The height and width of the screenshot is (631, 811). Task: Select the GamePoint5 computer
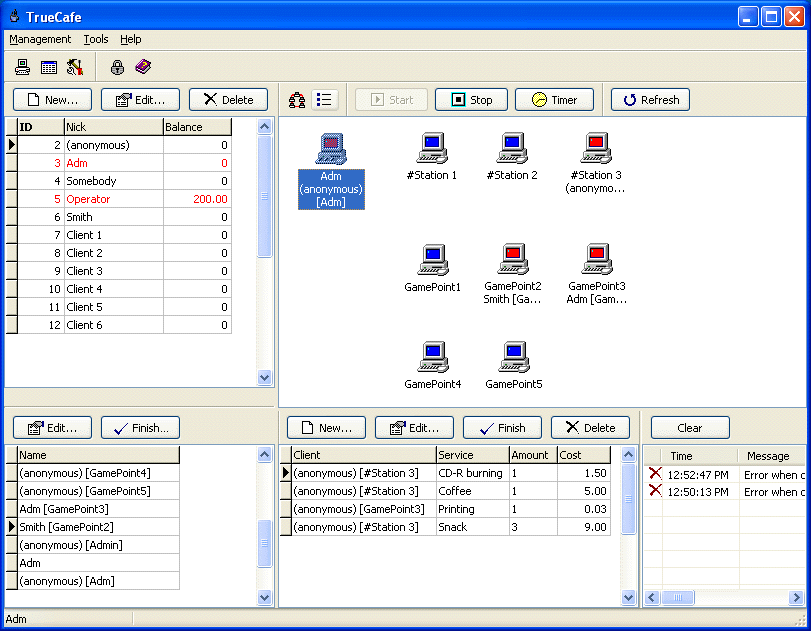tap(514, 365)
